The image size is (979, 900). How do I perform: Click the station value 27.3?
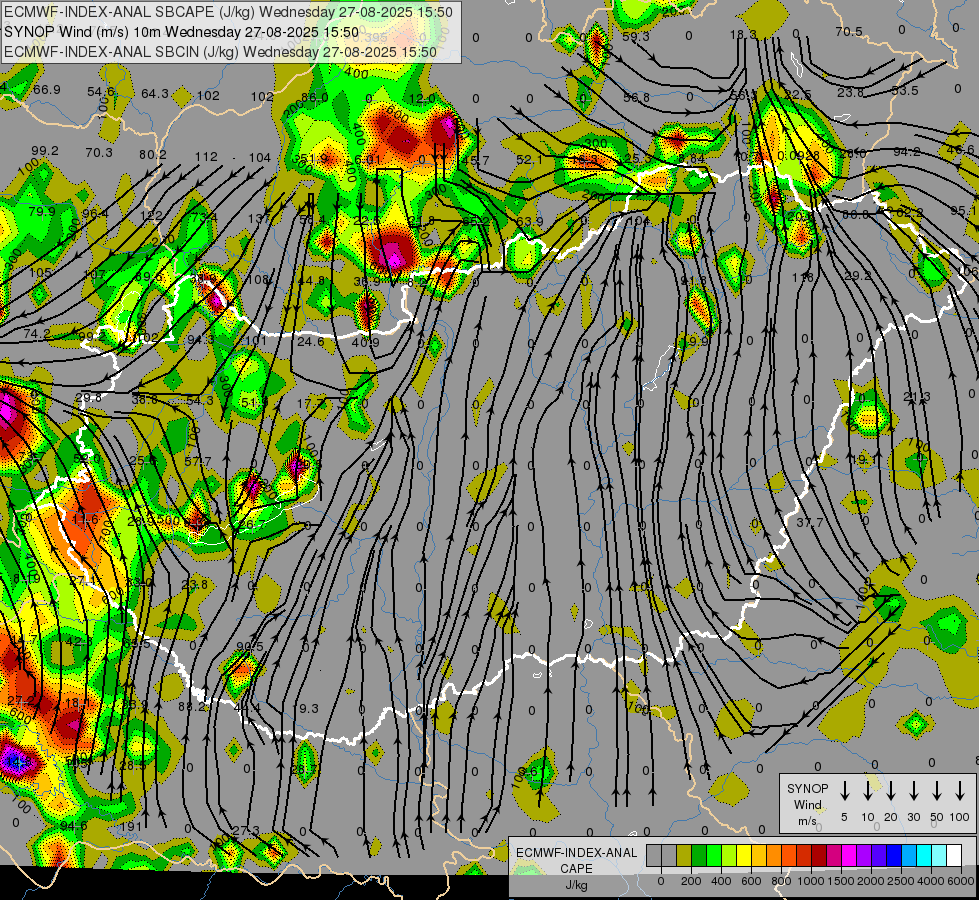245,830
